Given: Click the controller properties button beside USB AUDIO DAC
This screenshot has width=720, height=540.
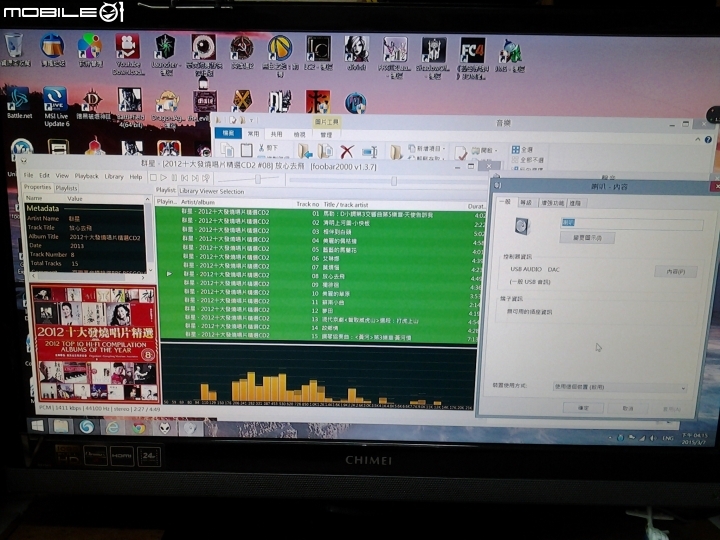Looking at the screenshot, I should (x=675, y=271).
